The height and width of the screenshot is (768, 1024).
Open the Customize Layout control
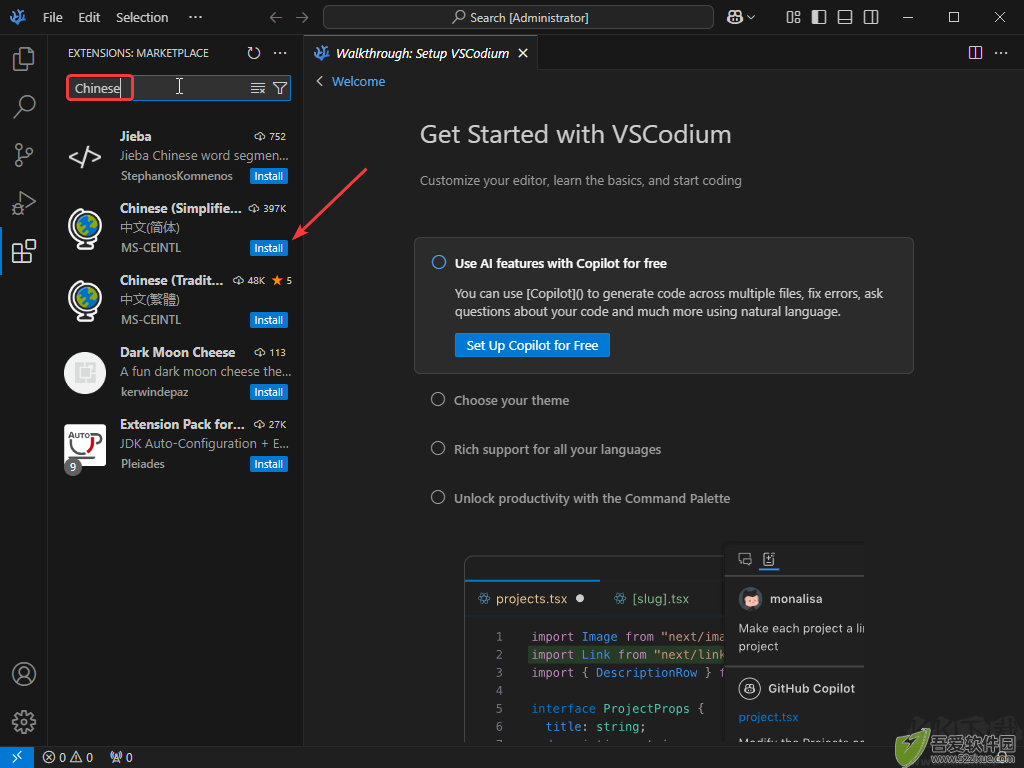coord(793,18)
